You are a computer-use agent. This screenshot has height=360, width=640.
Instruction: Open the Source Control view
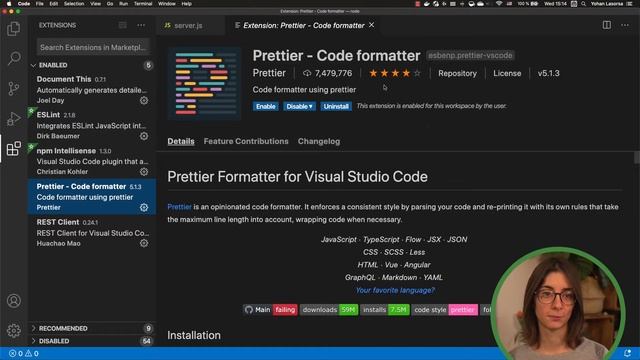coord(13,88)
